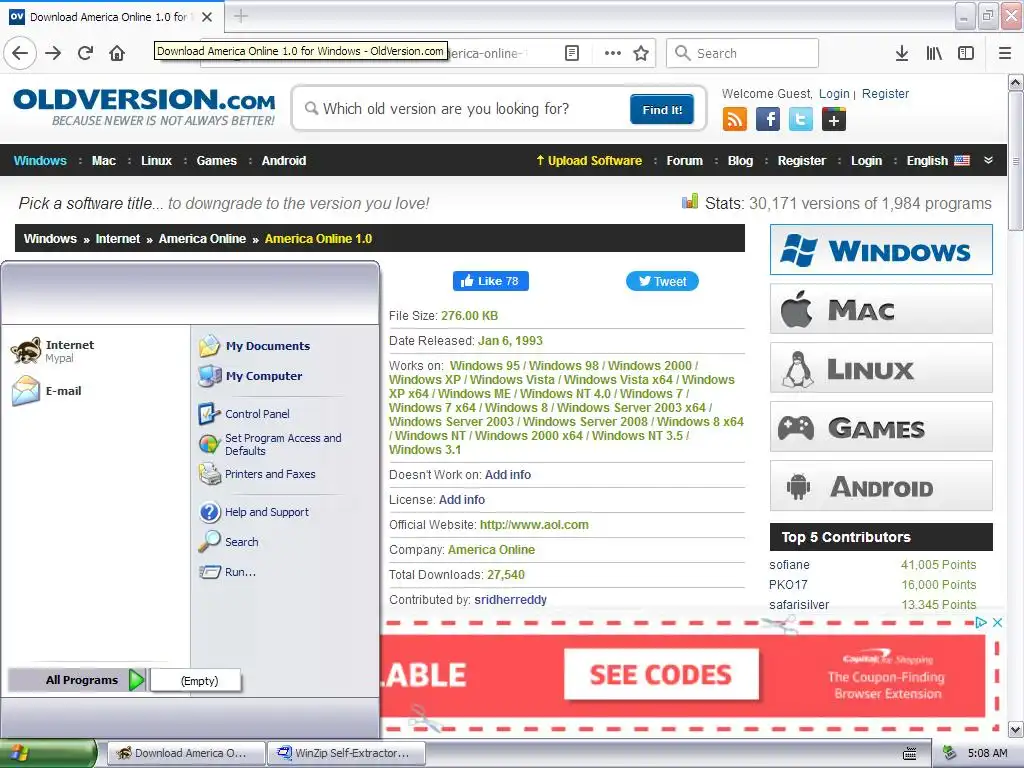
Task: Show sidebars toolbar icon
Action: [966, 53]
